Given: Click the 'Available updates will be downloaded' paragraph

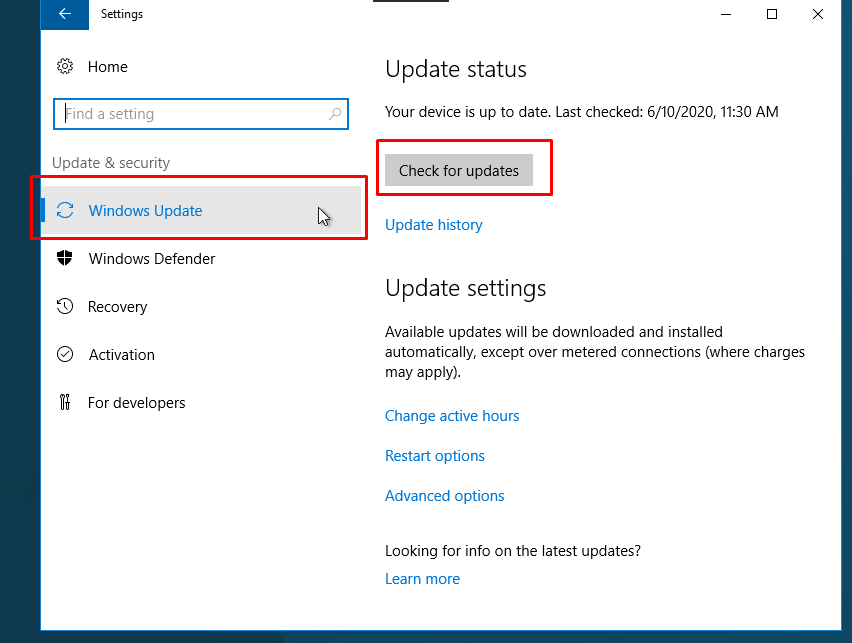Looking at the screenshot, I should coord(595,352).
